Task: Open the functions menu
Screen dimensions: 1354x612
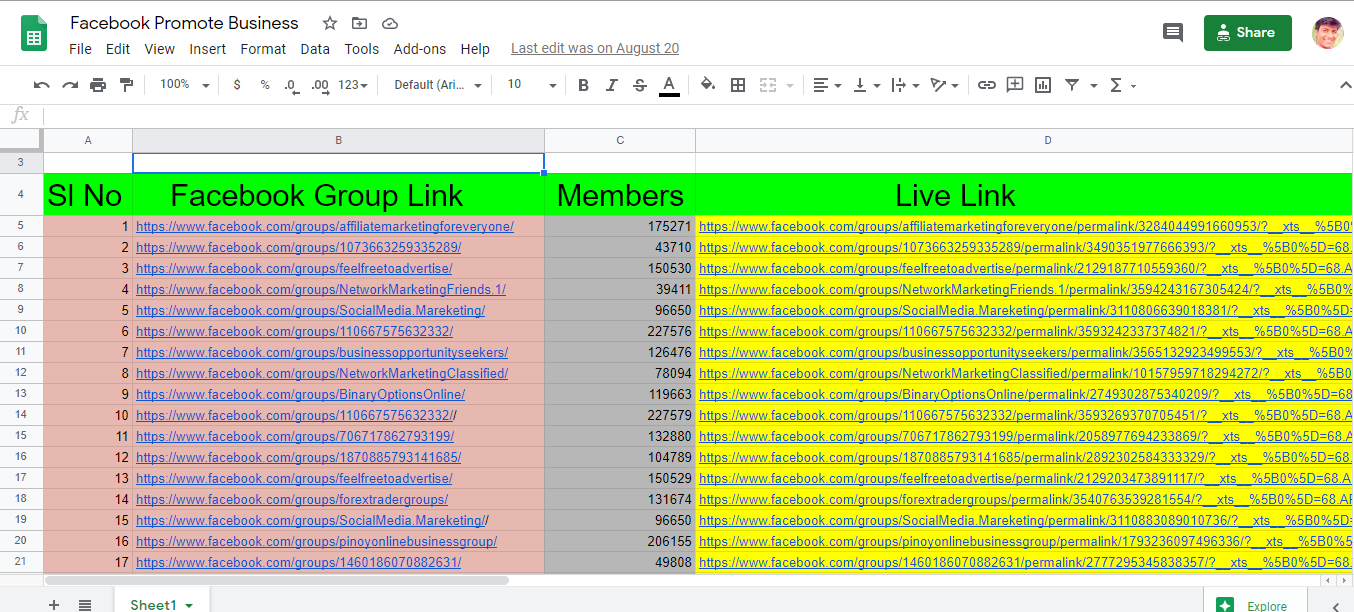Action: click(x=1117, y=85)
